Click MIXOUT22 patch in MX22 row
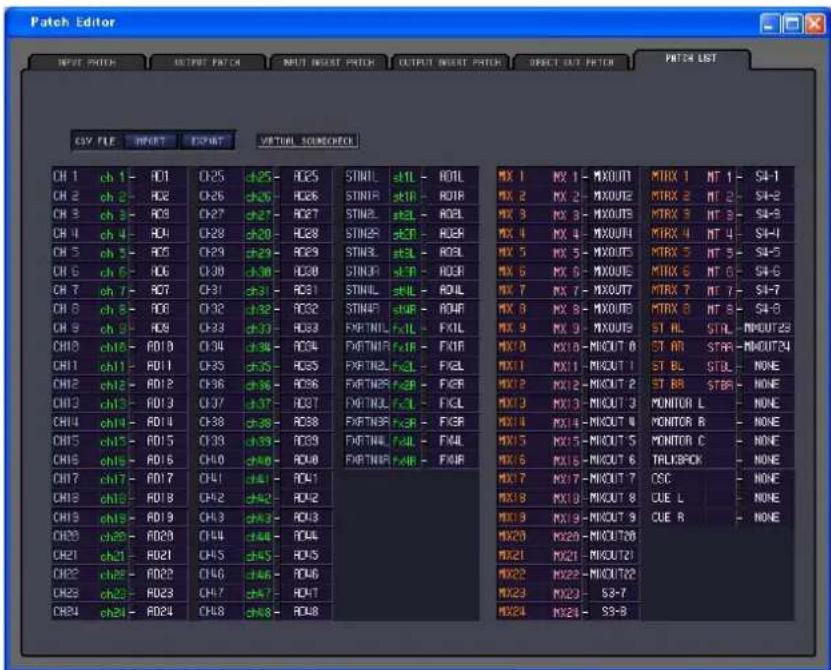This screenshot has width=831, height=670. click(x=613, y=574)
